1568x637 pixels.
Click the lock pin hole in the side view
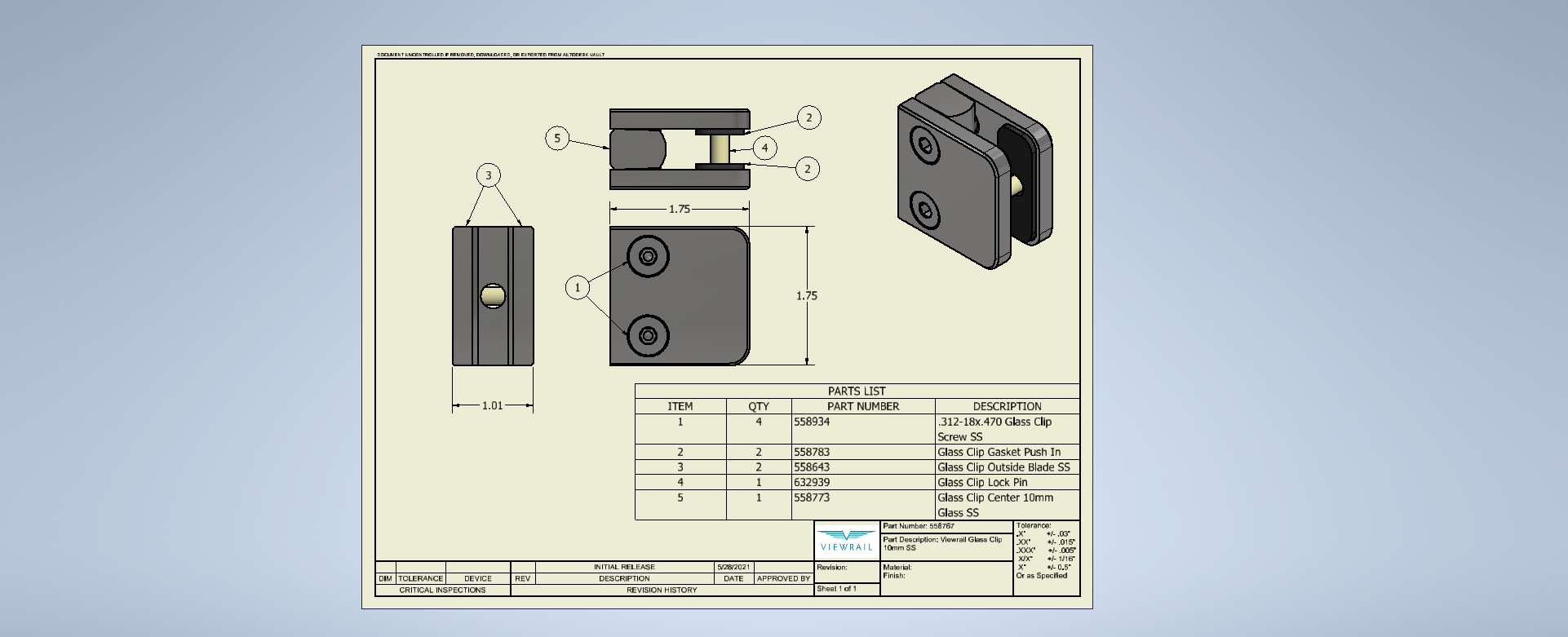(x=493, y=296)
